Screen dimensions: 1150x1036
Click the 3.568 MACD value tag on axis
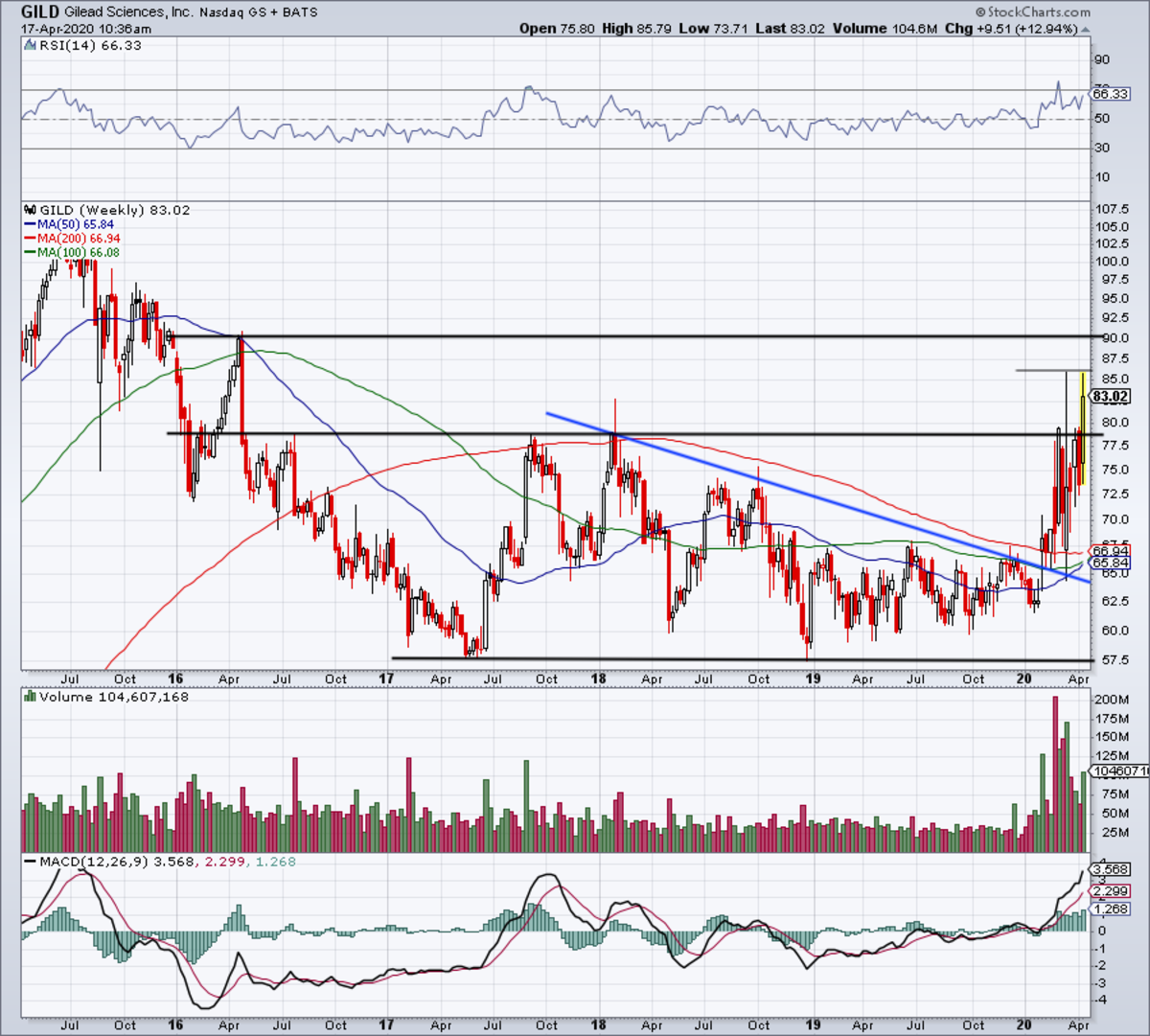(1112, 869)
